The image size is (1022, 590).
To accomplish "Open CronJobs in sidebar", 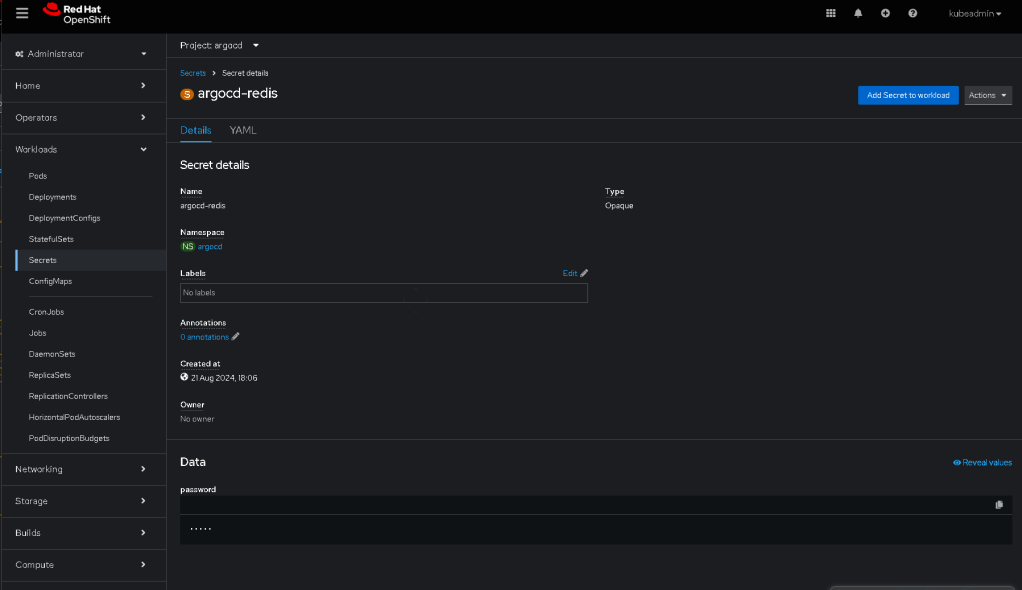I will tap(46, 312).
